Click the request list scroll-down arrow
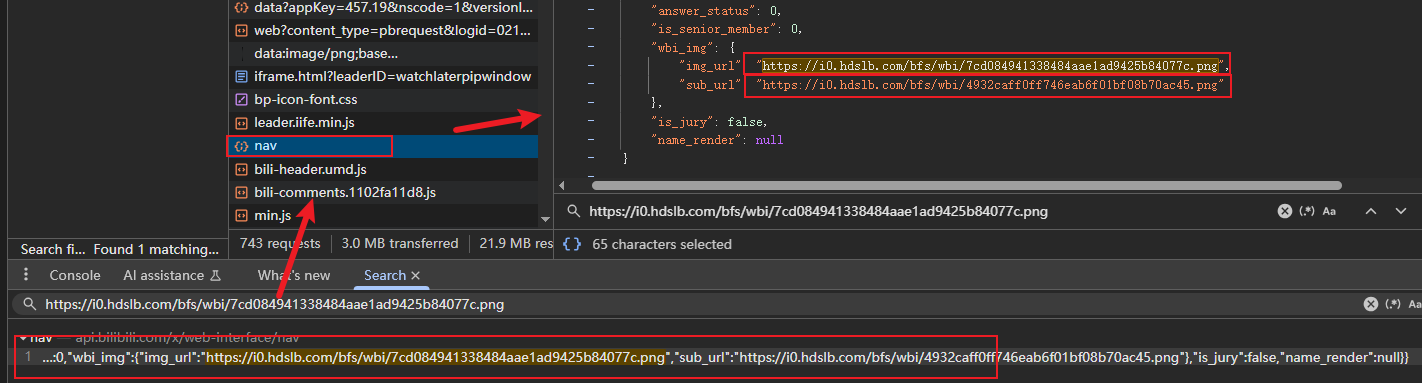 click(546, 218)
